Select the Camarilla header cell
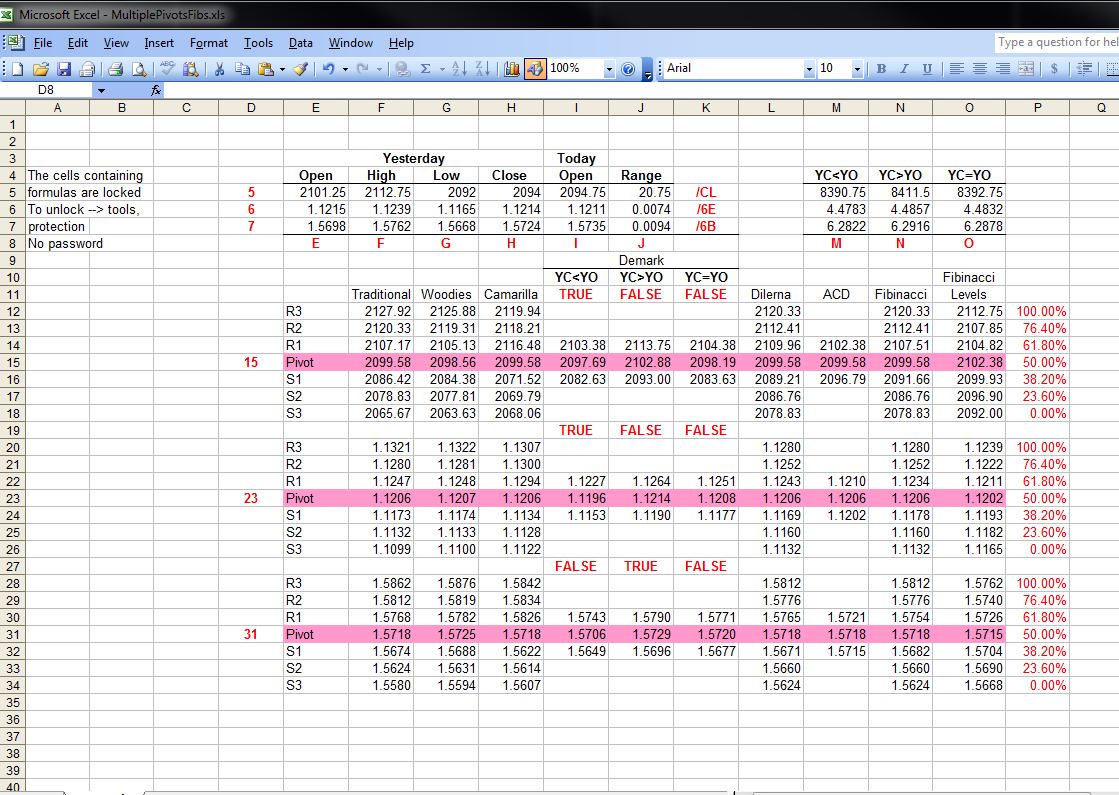The height and width of the screenshot is (795, 1119). click(510, 295)
